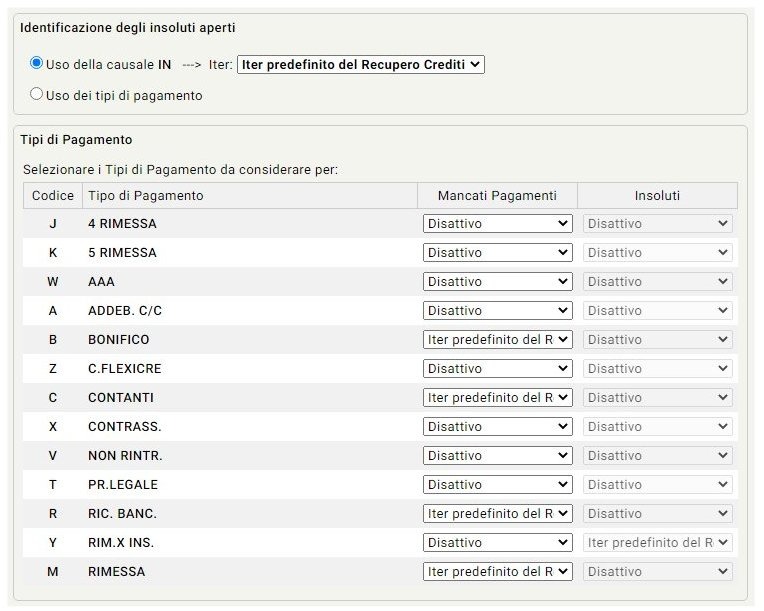
Task: Change Mancati Pagamenti selection for RIMESSA row M
Action: point(497,572)
